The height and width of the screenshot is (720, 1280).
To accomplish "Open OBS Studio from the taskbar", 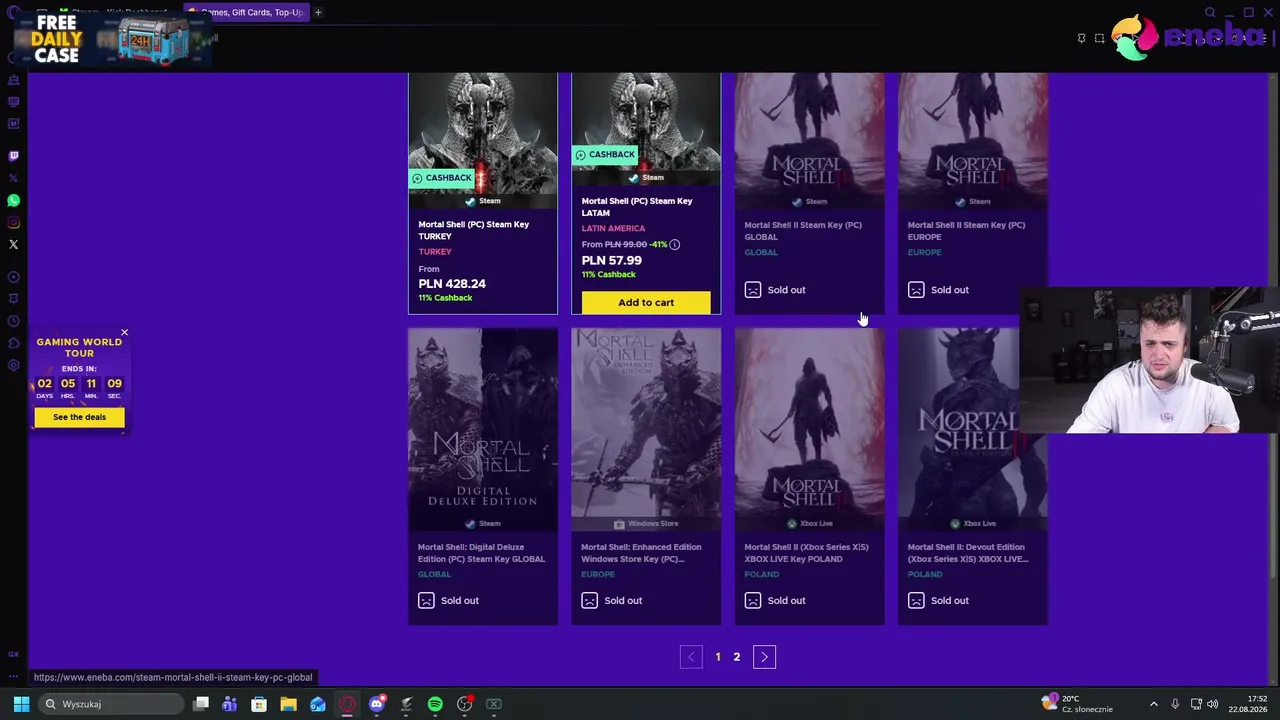I will tap(464, 704).
